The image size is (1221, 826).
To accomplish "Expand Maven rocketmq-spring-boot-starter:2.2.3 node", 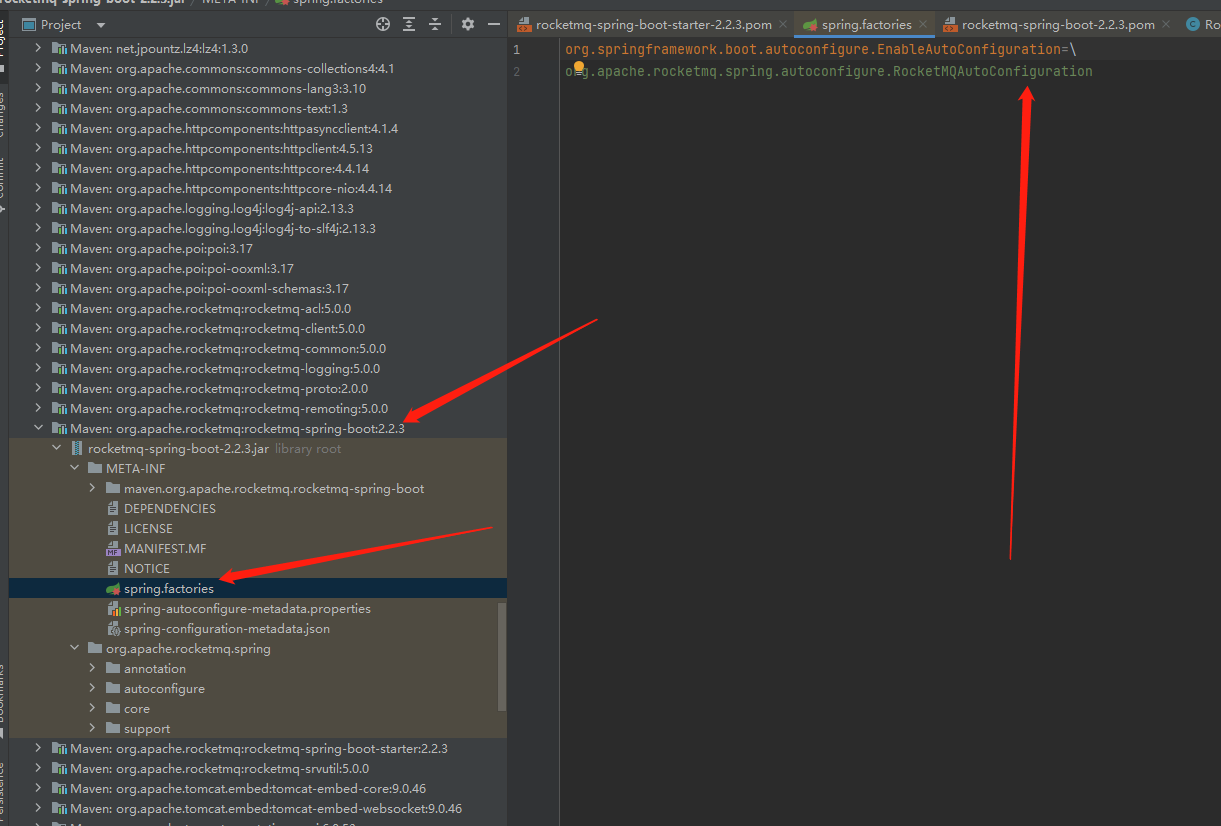I will coord(38,748).
